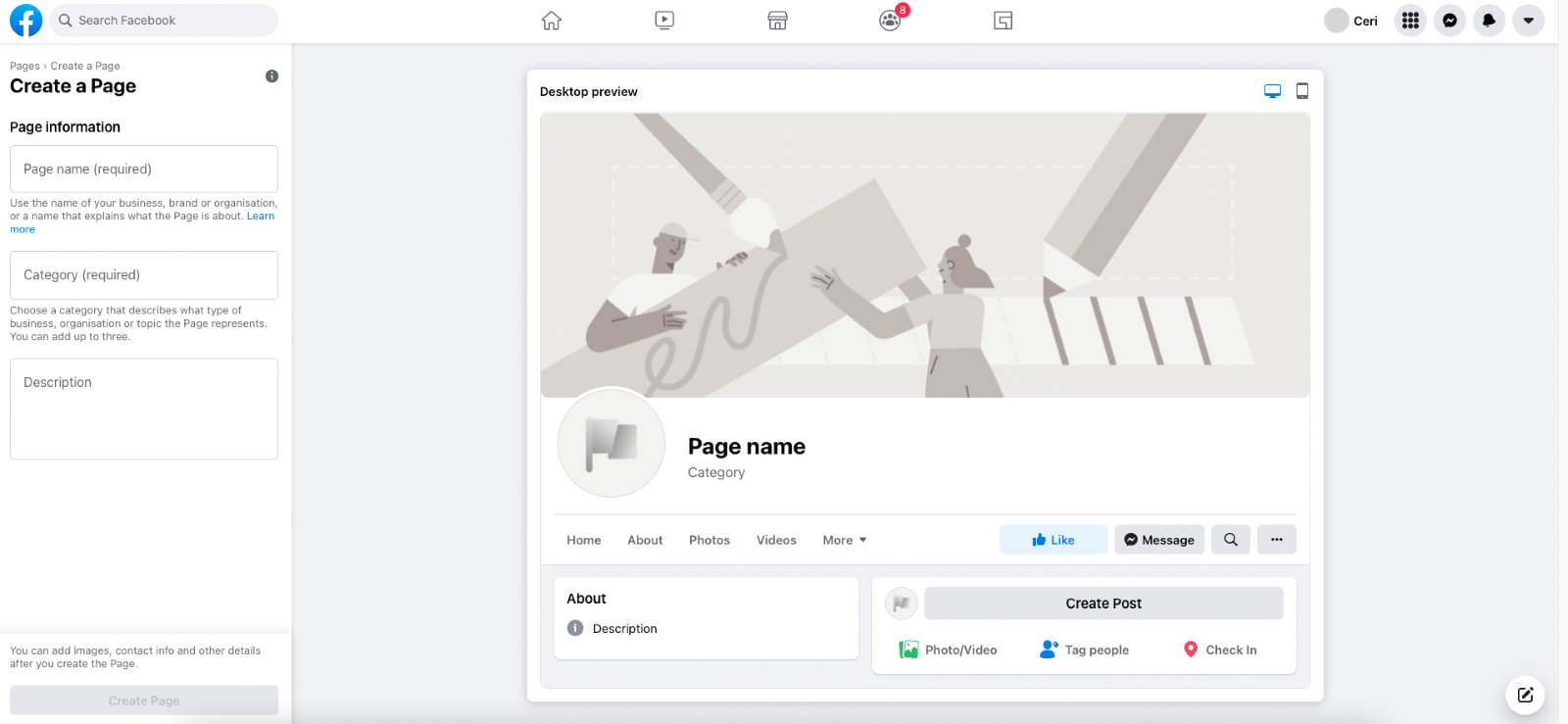
Task: Click the page profile picture placeholder
Action: pyautogui.click(x=612, y=443)
